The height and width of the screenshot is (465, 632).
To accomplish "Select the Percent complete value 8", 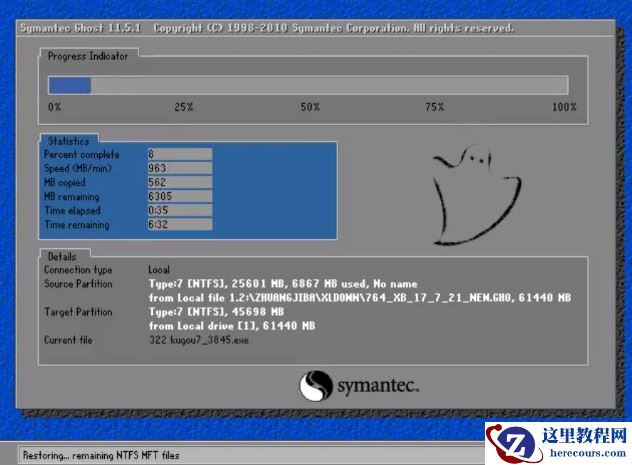I will (x=180, y=154).
